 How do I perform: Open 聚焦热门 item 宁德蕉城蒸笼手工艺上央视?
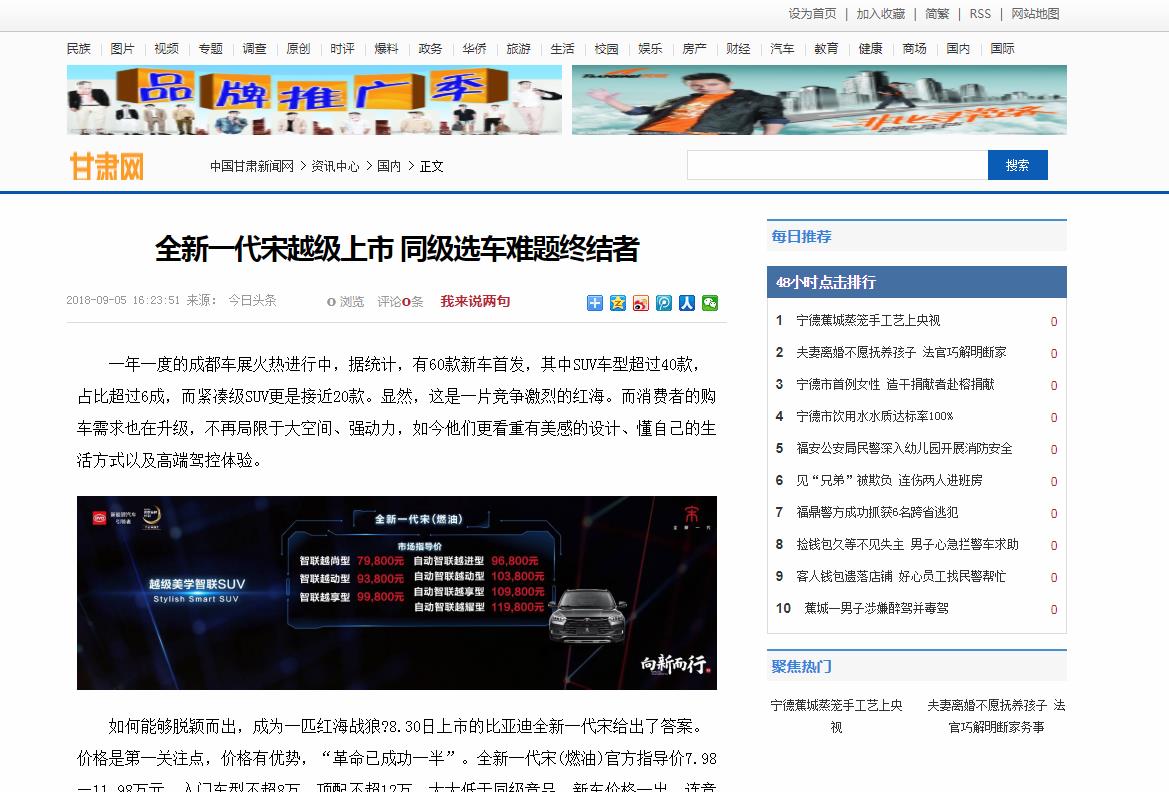point(836,716)
